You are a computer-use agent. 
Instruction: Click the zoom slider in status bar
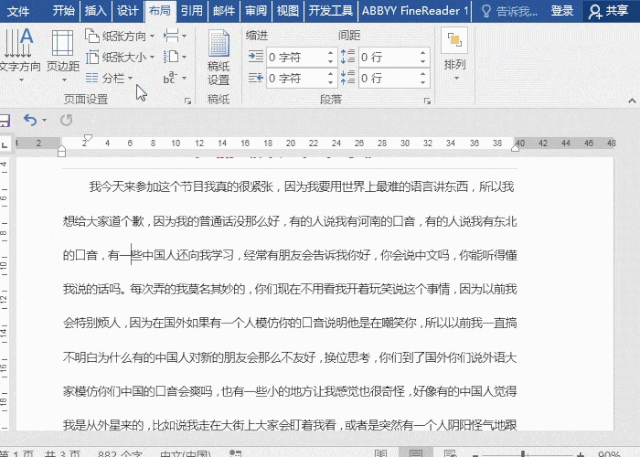[x=525, y=452]
